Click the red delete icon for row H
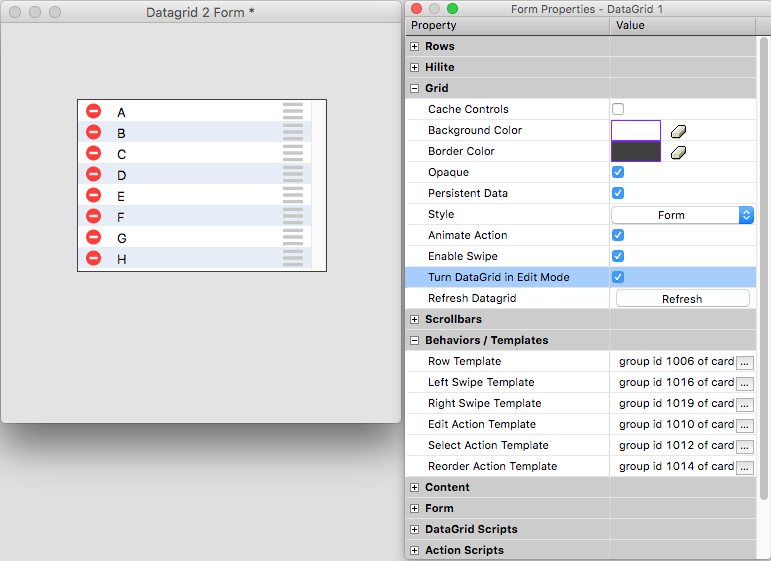This screenshot has width=771, height=561. click(93, 259)
